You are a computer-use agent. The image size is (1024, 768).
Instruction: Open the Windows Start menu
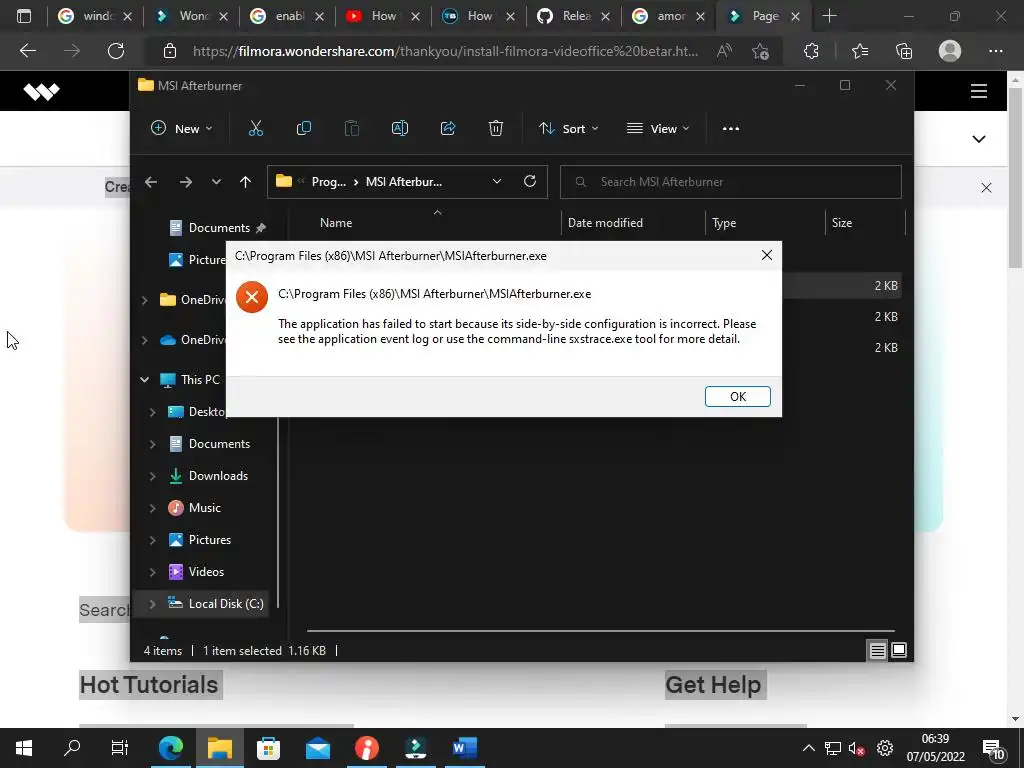click(x=24, y=748)
